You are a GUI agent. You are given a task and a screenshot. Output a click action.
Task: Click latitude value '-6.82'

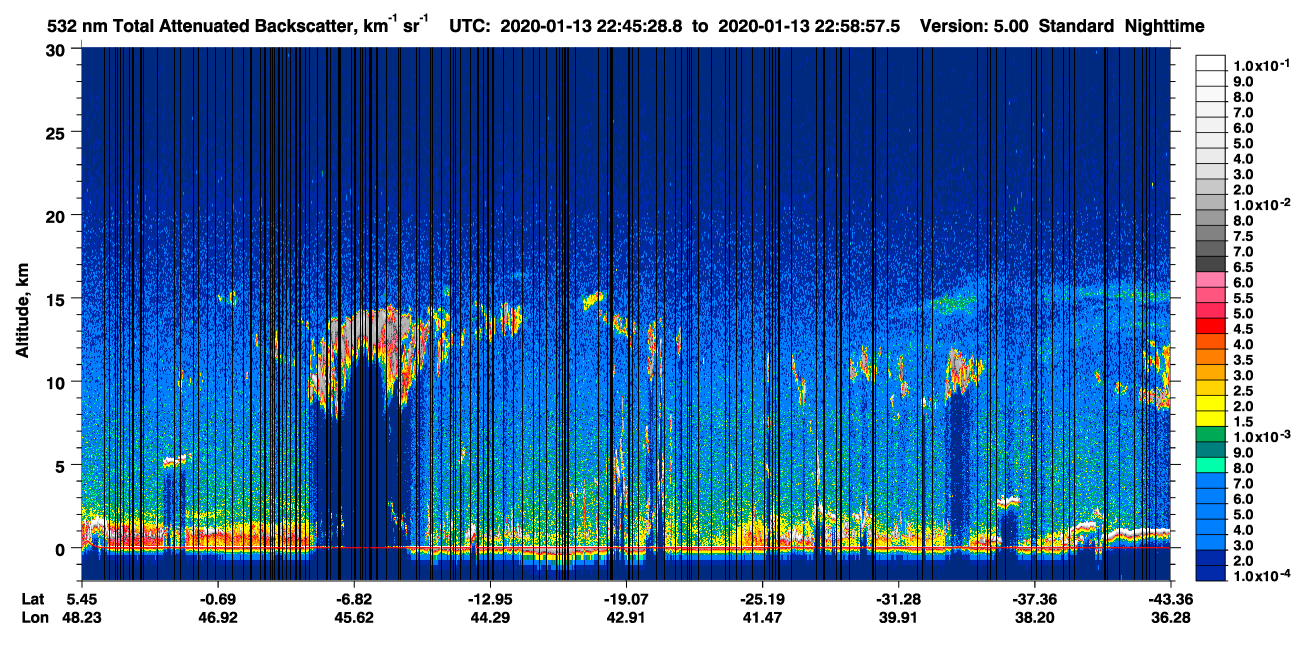click(354, 599)
